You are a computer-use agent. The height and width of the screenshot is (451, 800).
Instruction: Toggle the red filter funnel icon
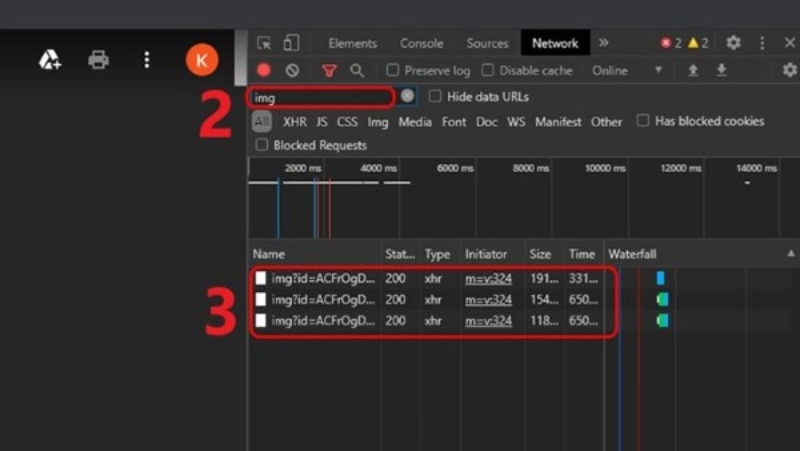point(329,70)
